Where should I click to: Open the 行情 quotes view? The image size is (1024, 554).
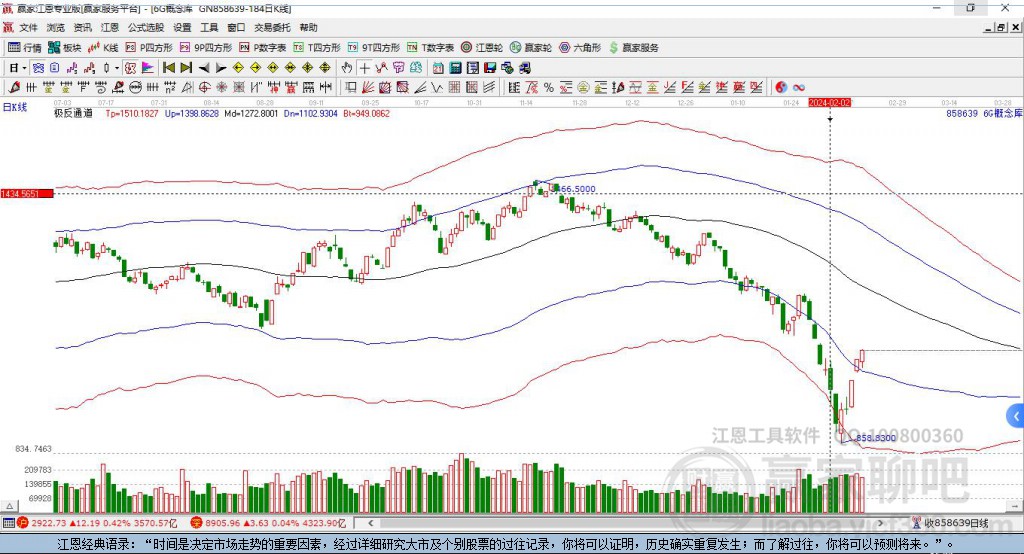point(24,47)
